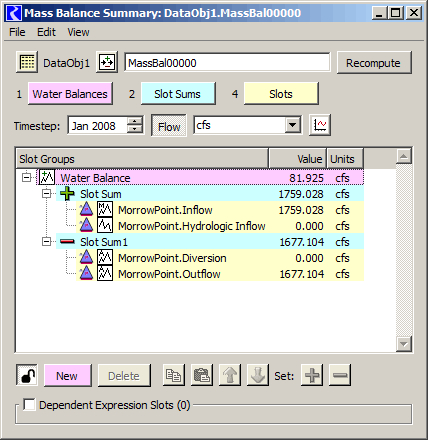Open the Edit menu

pos(46,32)
